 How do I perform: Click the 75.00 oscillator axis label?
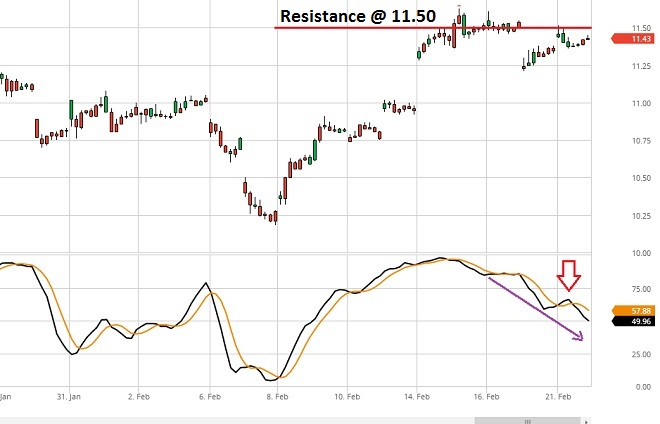[641, 289]
